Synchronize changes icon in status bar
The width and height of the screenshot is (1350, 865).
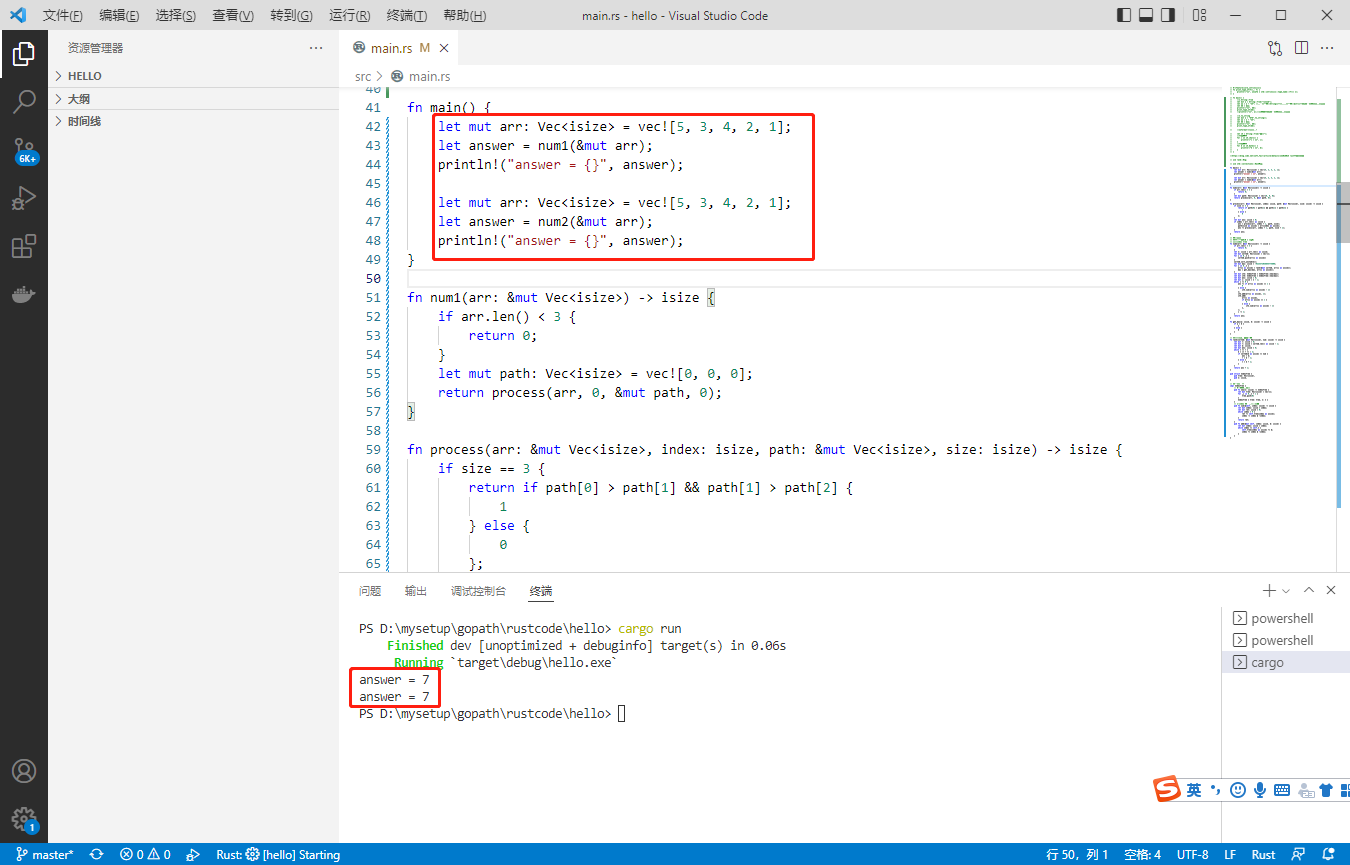(97, 855)
